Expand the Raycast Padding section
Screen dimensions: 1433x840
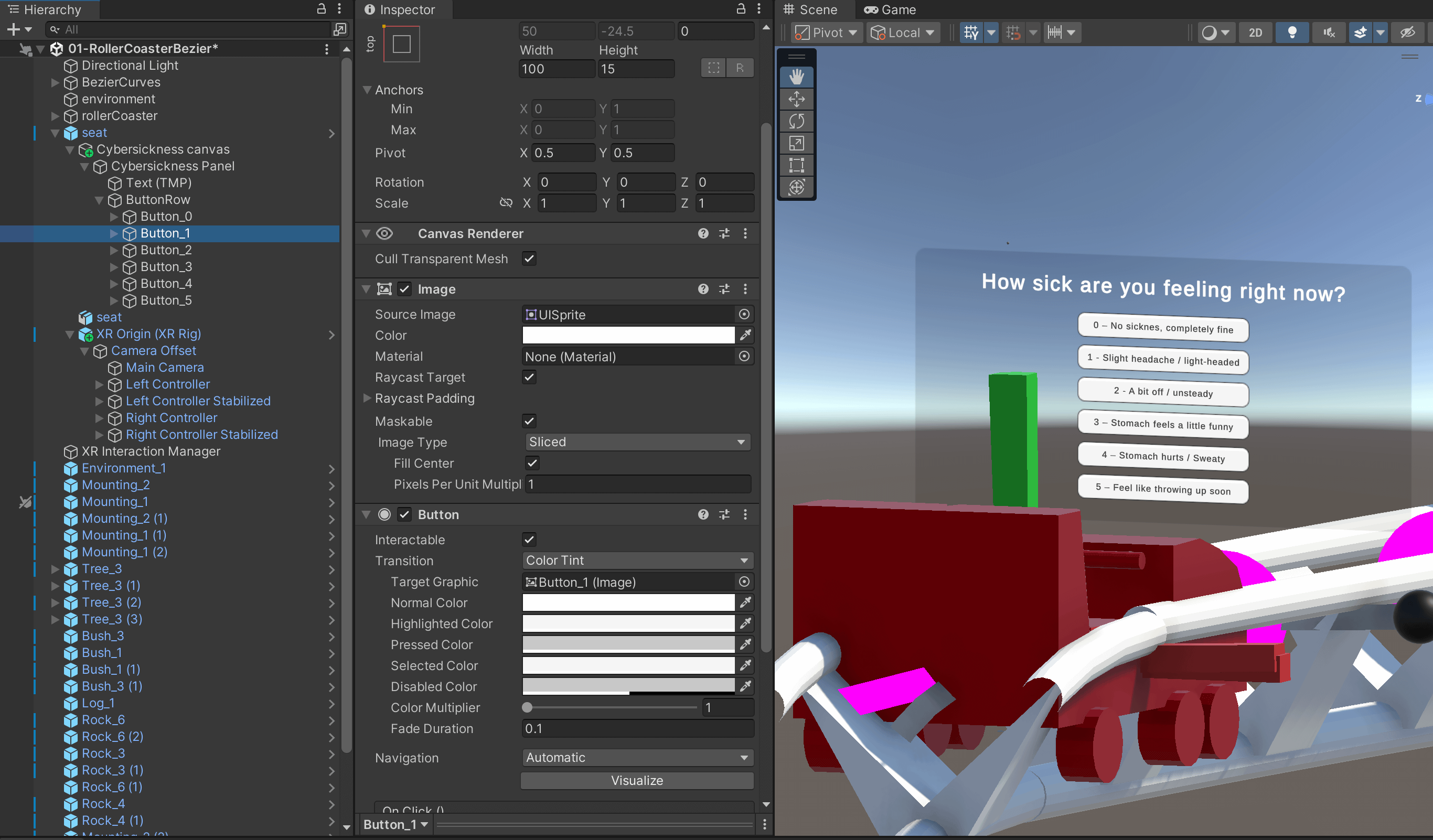[x=367, y=399]
